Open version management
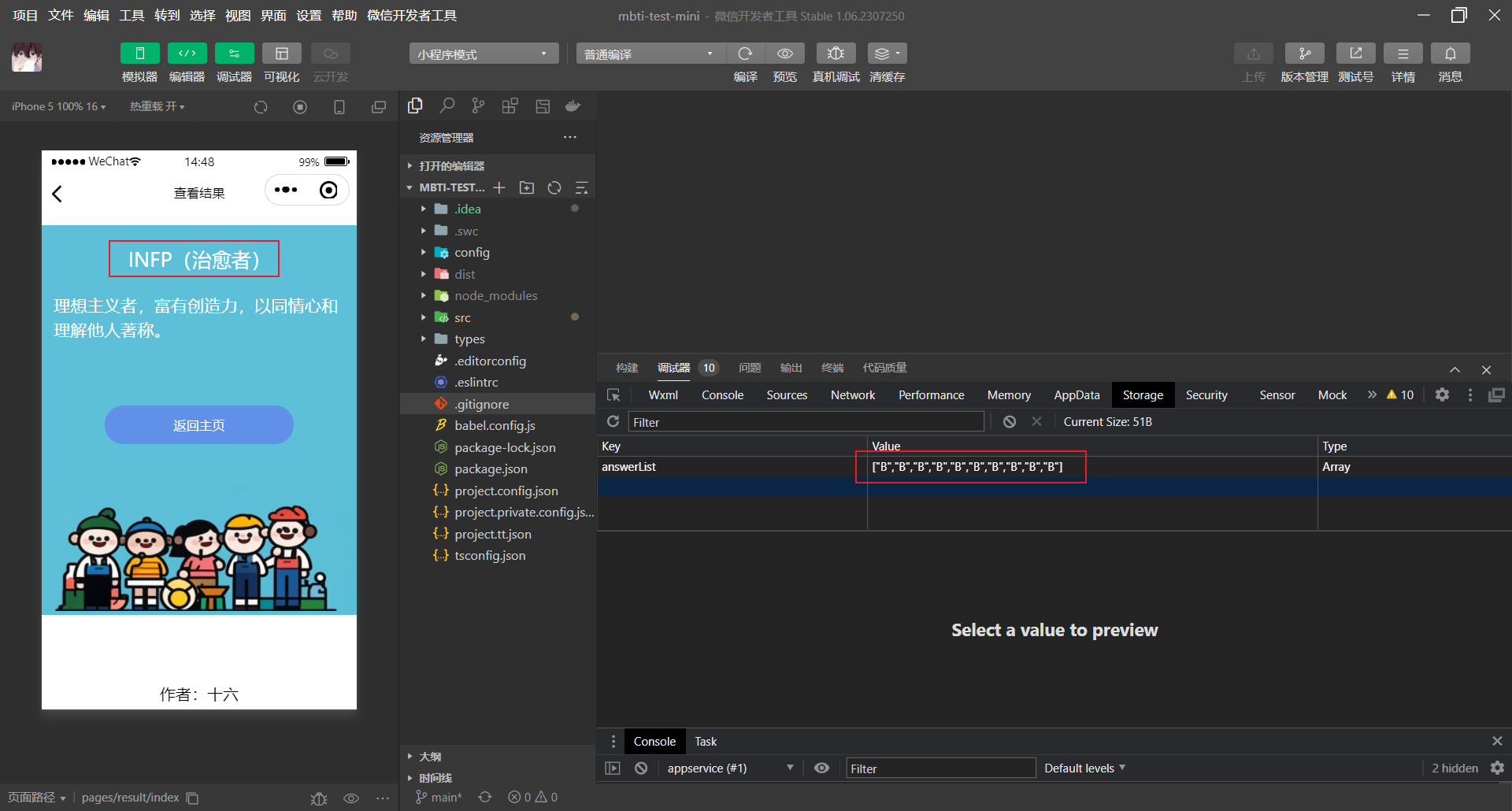The image size is (1512, 811). click(x=1304, y=54)
